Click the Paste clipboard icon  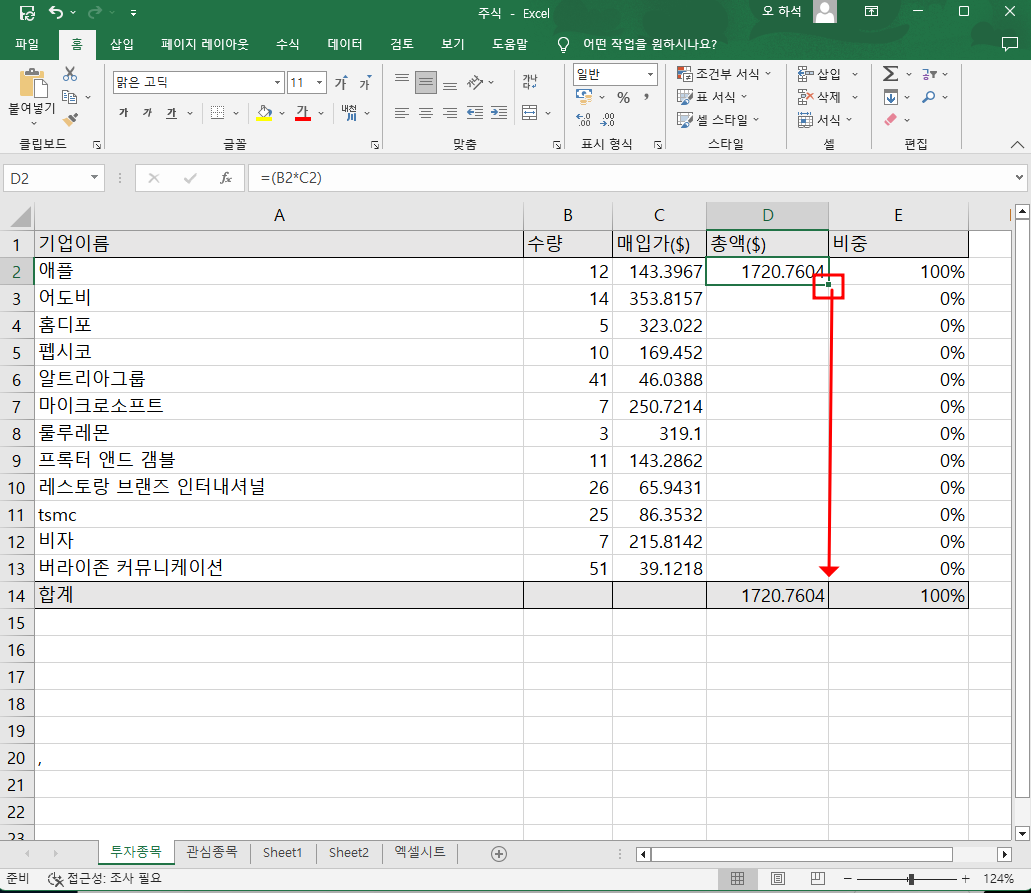[x=32, y=85]
